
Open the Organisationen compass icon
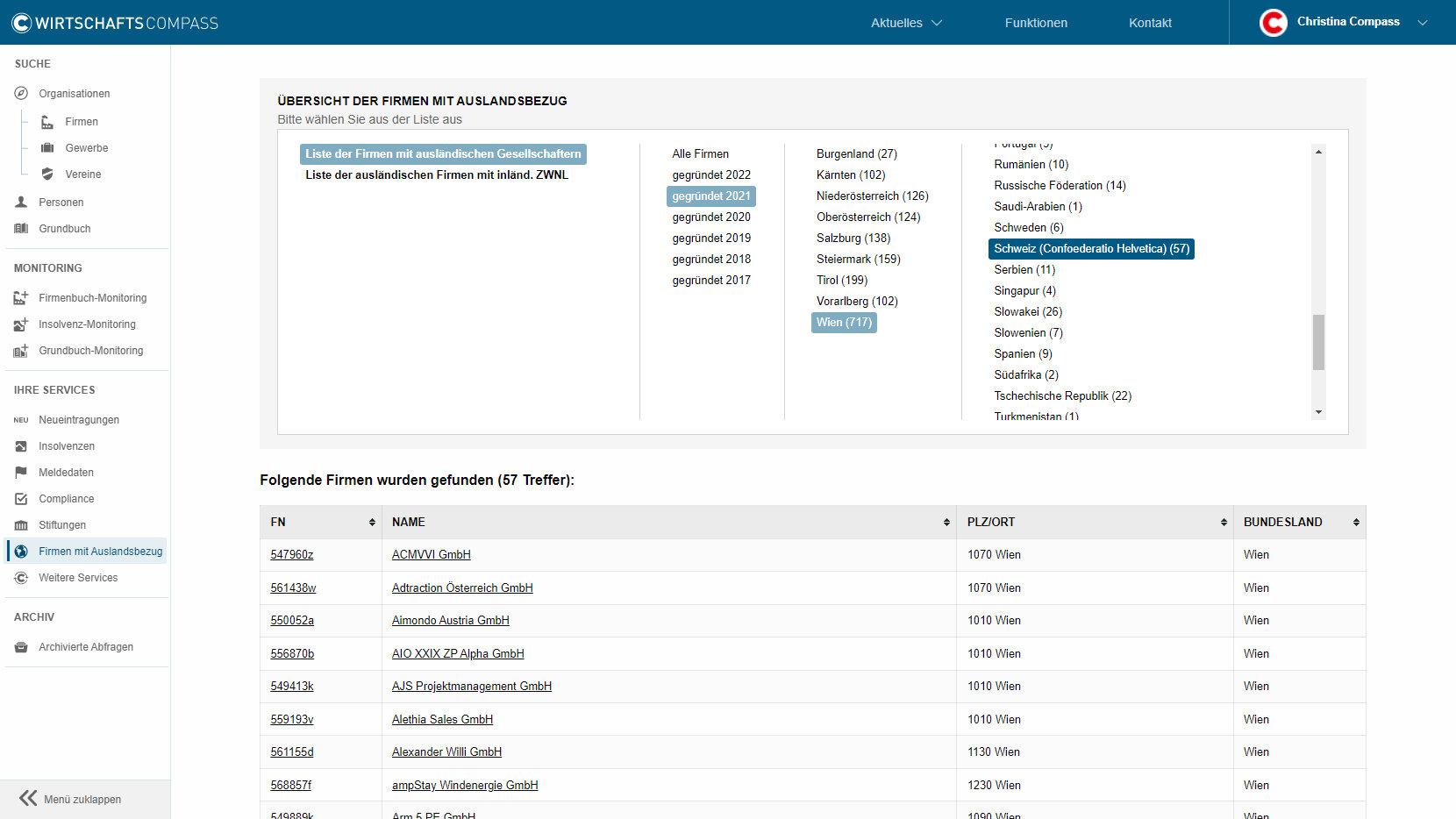[21, 94]
